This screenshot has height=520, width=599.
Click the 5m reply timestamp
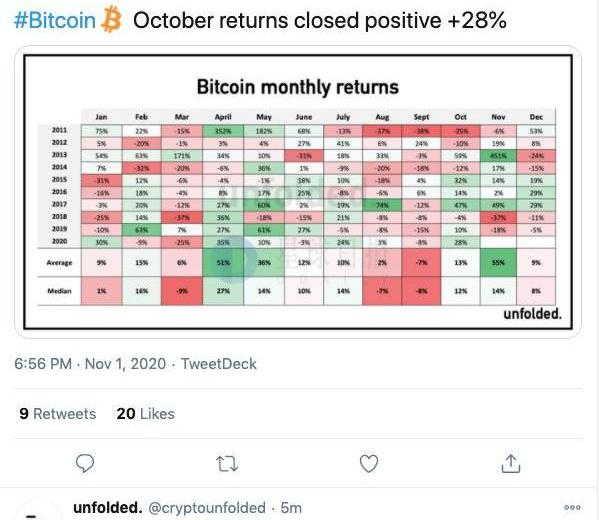coord(291,508)
